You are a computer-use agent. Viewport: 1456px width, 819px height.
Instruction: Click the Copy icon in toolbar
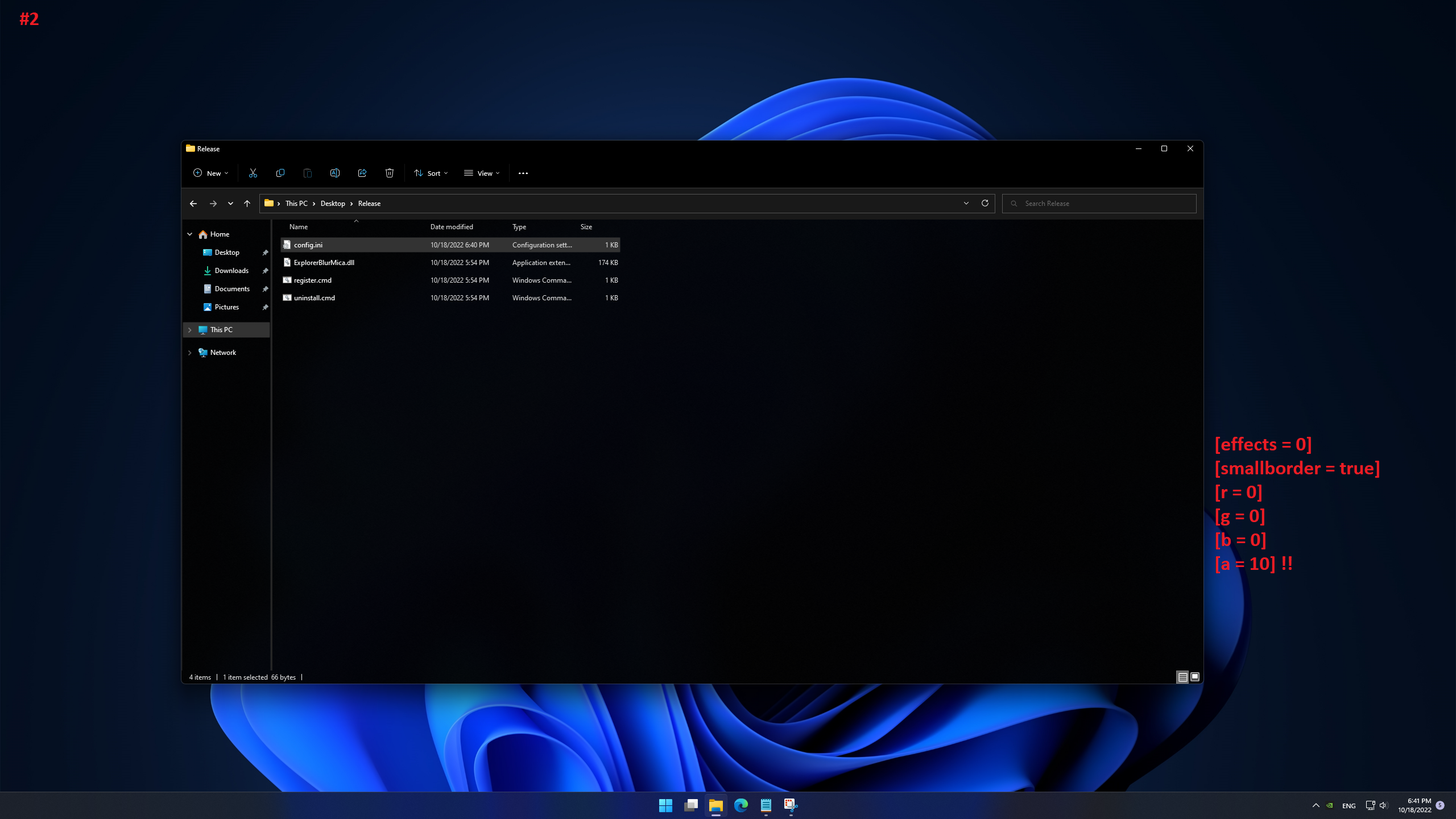click(280, 173)
